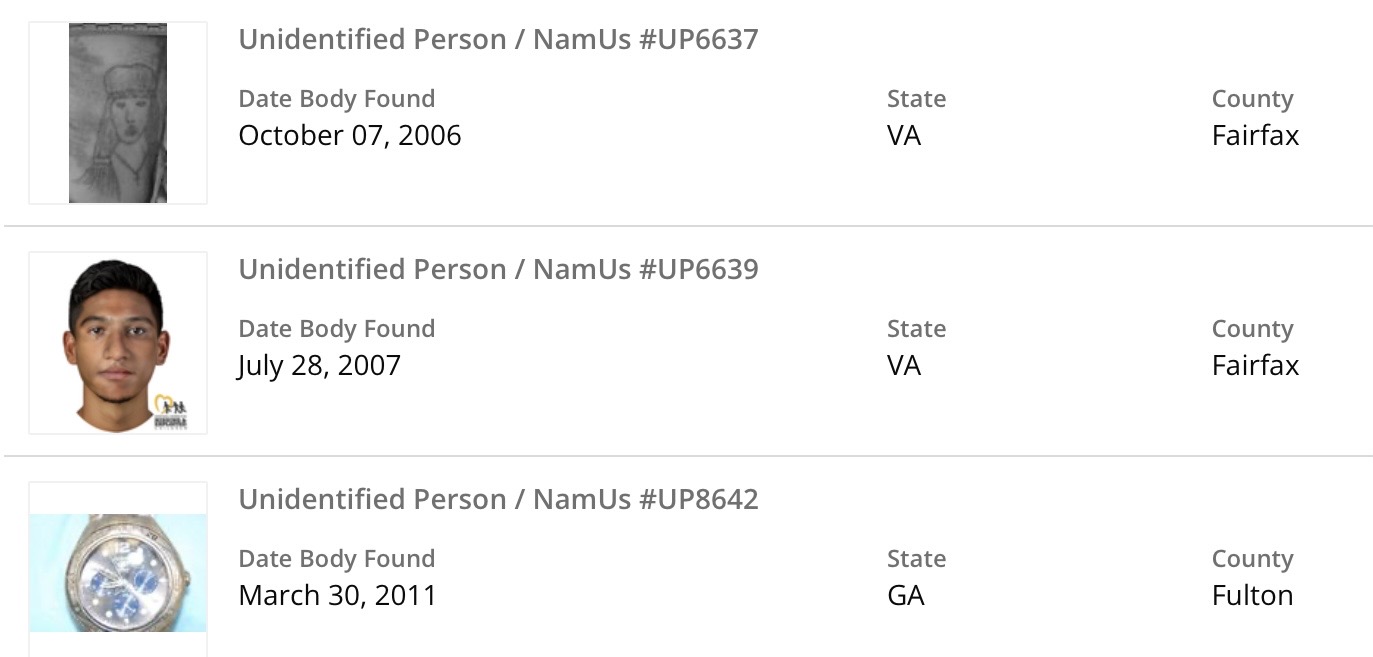Click Fairfax county value for case UP6639
Image resolution: width=1373 pixels, height=657 pixels.
point(1255,366)
